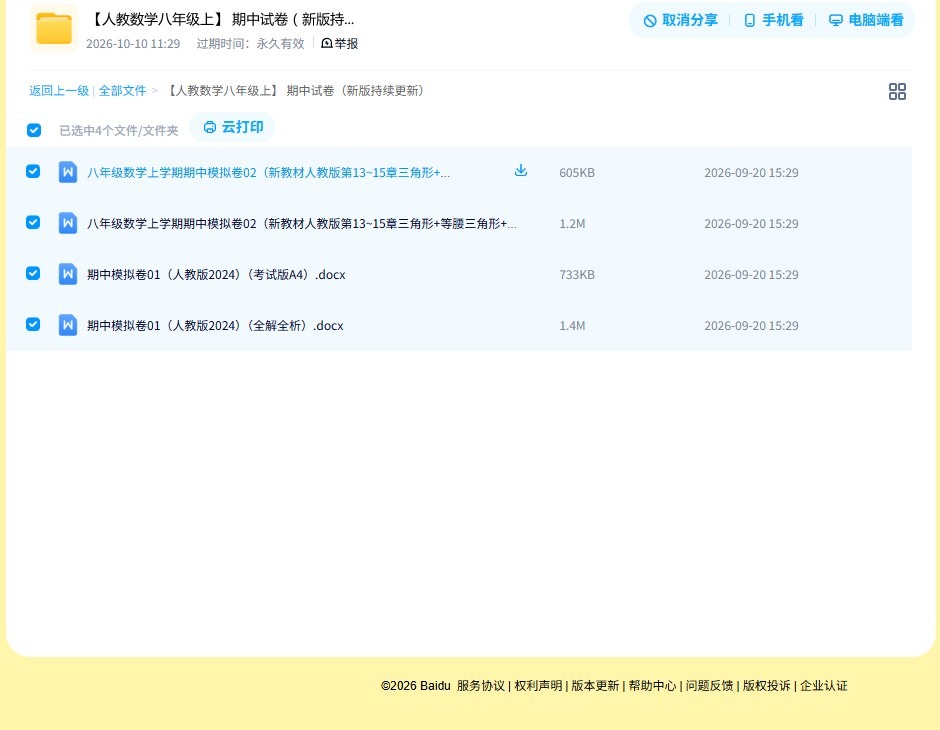940x730 pixels.
Task: Go back via 返回上一级
Action: [59, 91]
